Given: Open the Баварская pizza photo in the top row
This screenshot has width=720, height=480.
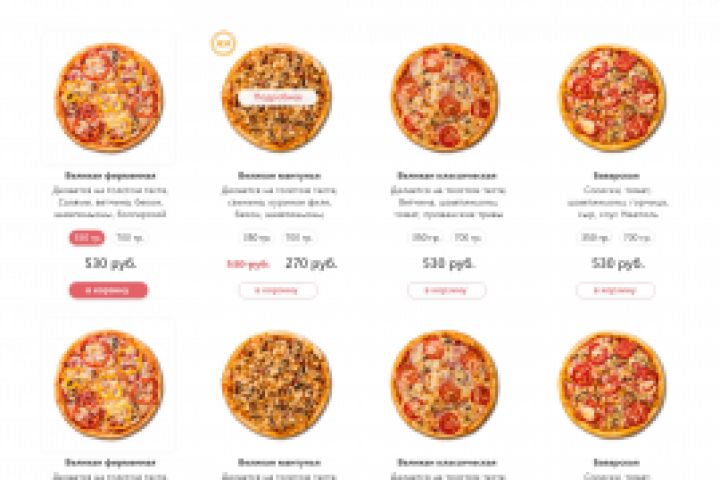Looking at the screenshot, I should coord(613,97).
